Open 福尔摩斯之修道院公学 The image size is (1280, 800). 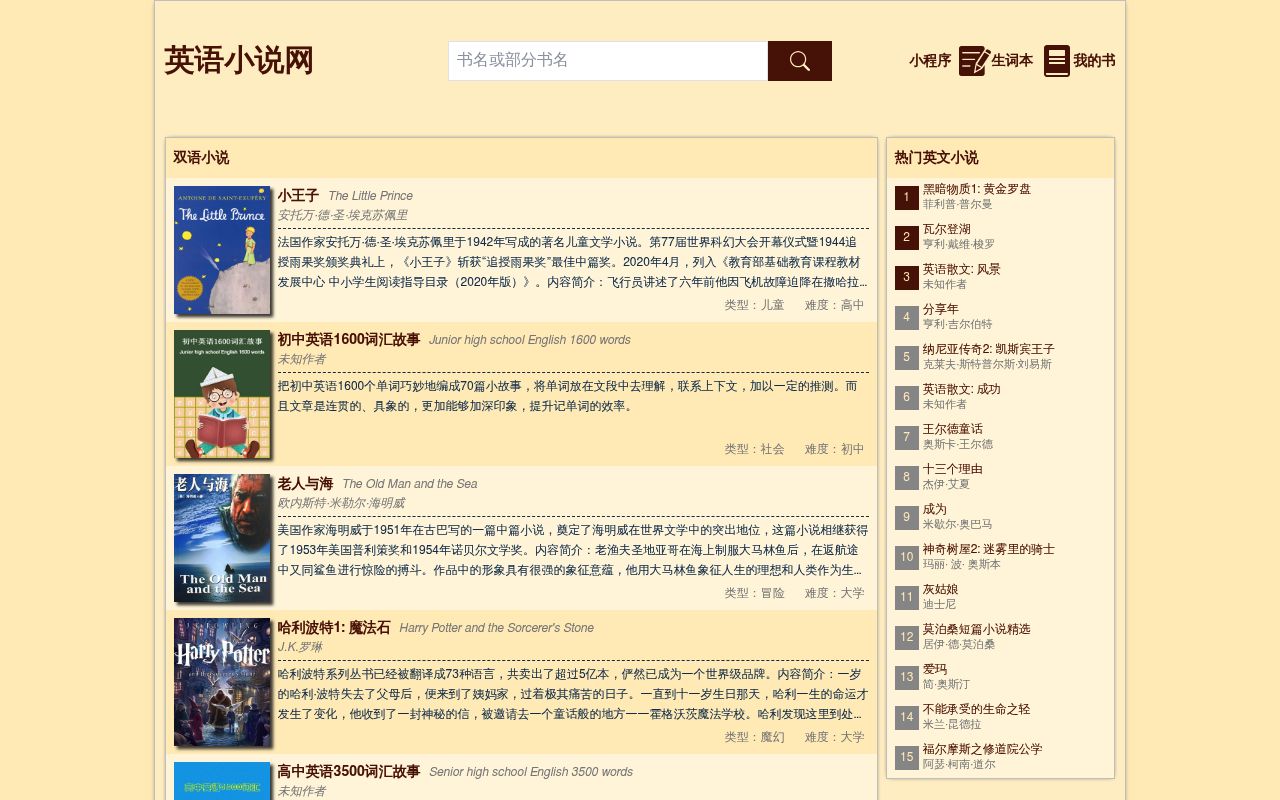point(983,749)
